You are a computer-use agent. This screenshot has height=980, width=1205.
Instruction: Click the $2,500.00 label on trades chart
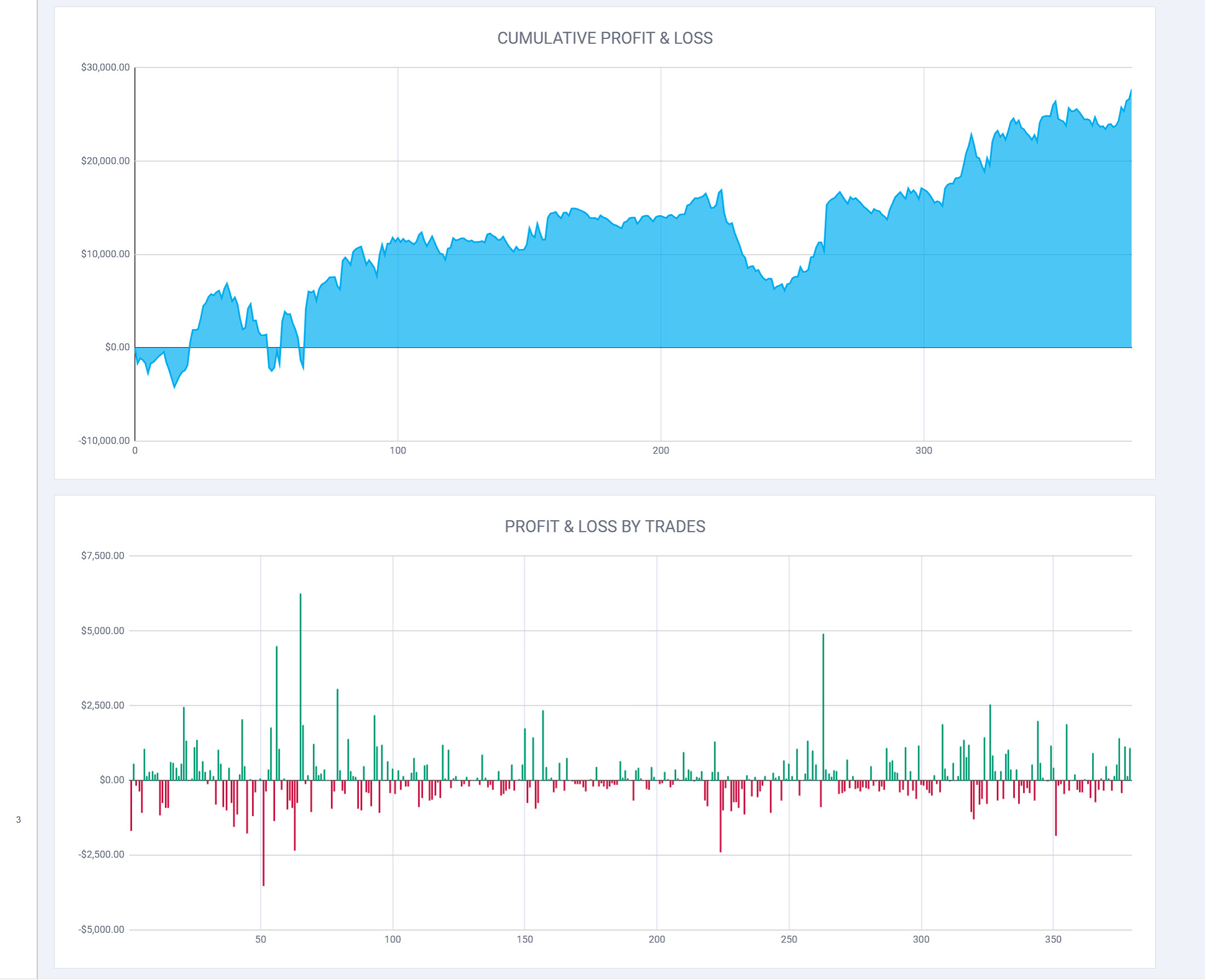click(102, 705)
